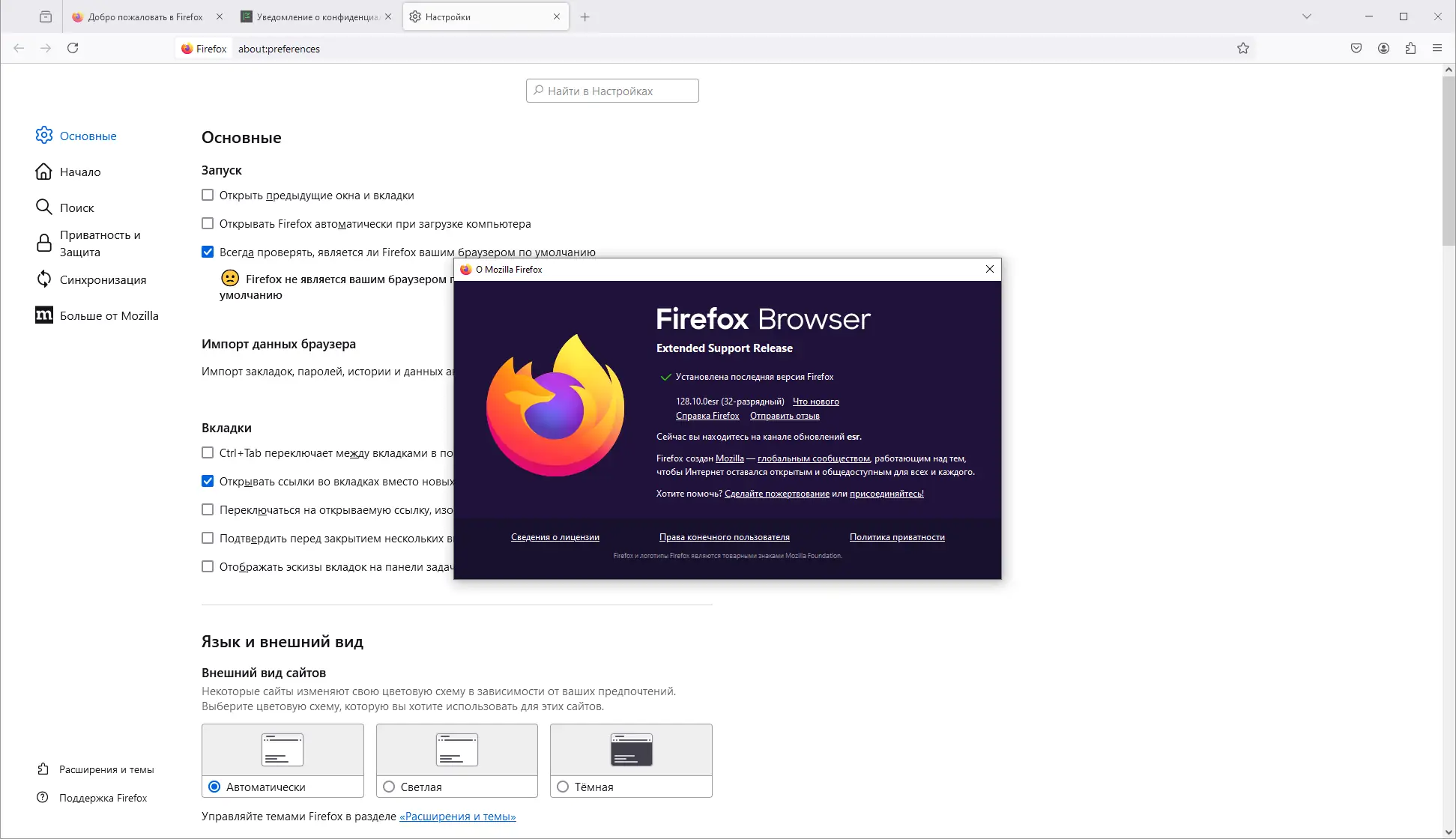
Task: Open 'Приватность и Защита' settings section
Action: (x=100, y=243)
